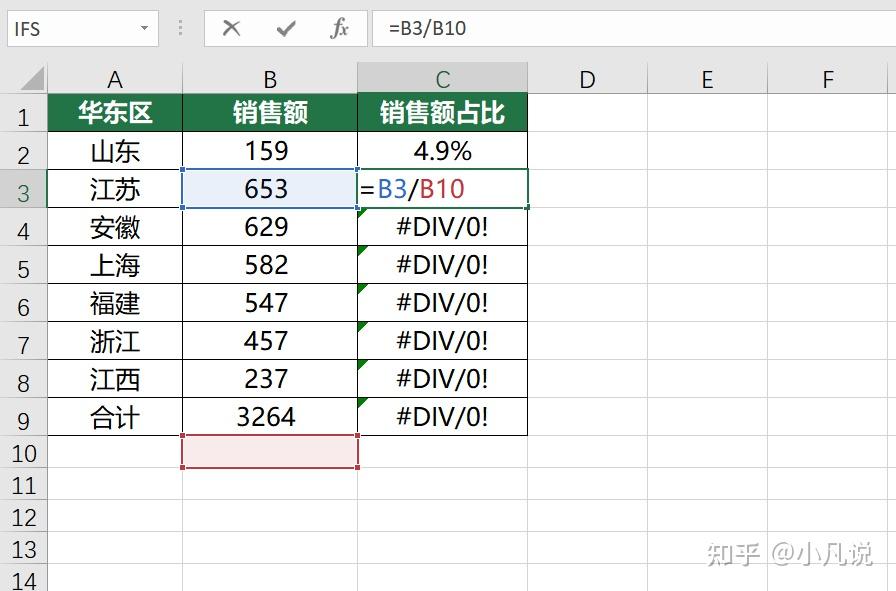Click cell with value 159
Screen dimensions: 896x591
point(270,151)
